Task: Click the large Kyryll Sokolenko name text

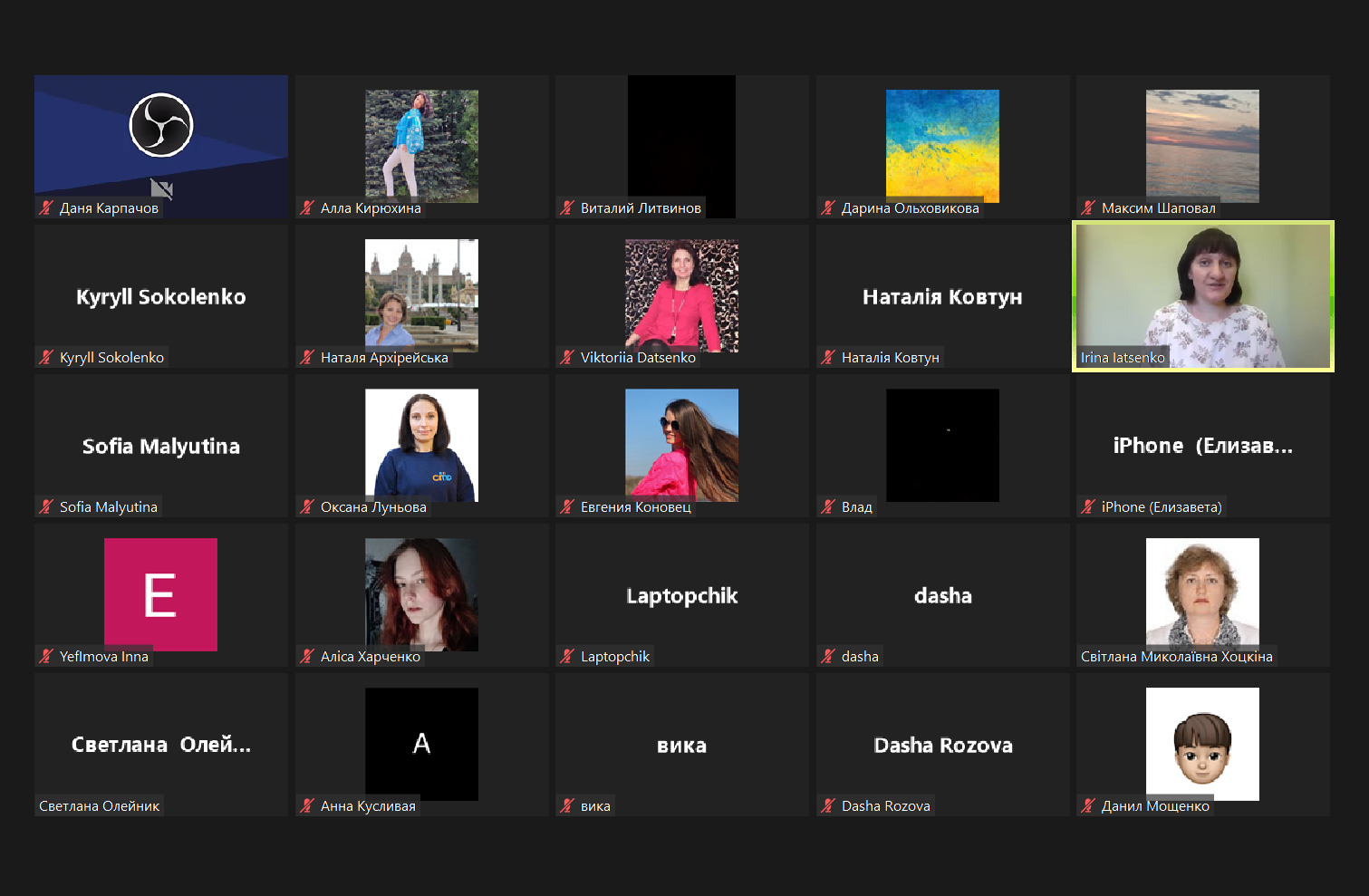Action: click(x=161, y=297)
